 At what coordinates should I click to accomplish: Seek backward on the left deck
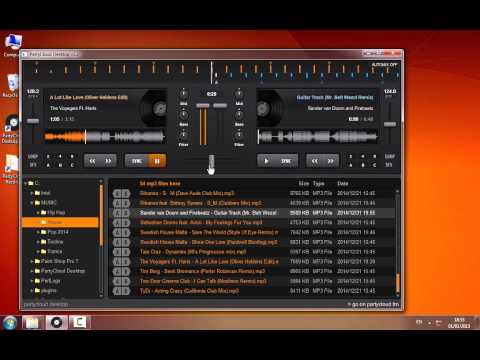click(92, 161)
